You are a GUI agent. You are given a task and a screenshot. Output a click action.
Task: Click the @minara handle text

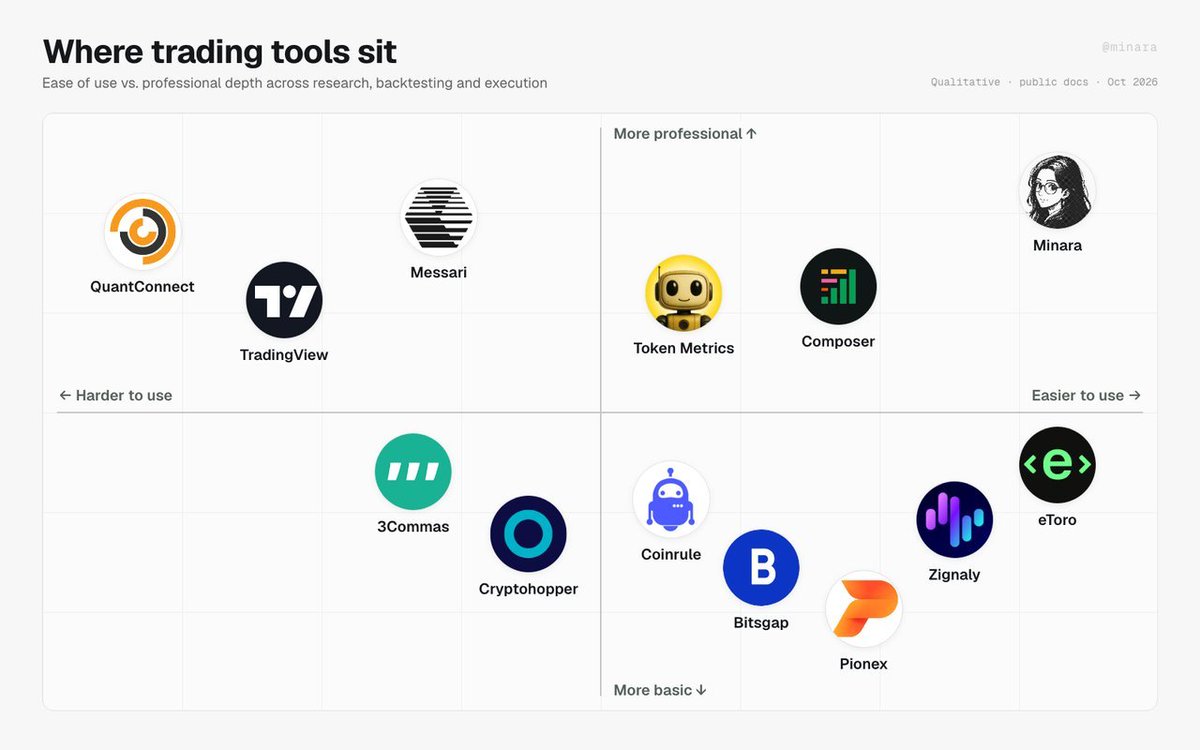click(1130, 47)
